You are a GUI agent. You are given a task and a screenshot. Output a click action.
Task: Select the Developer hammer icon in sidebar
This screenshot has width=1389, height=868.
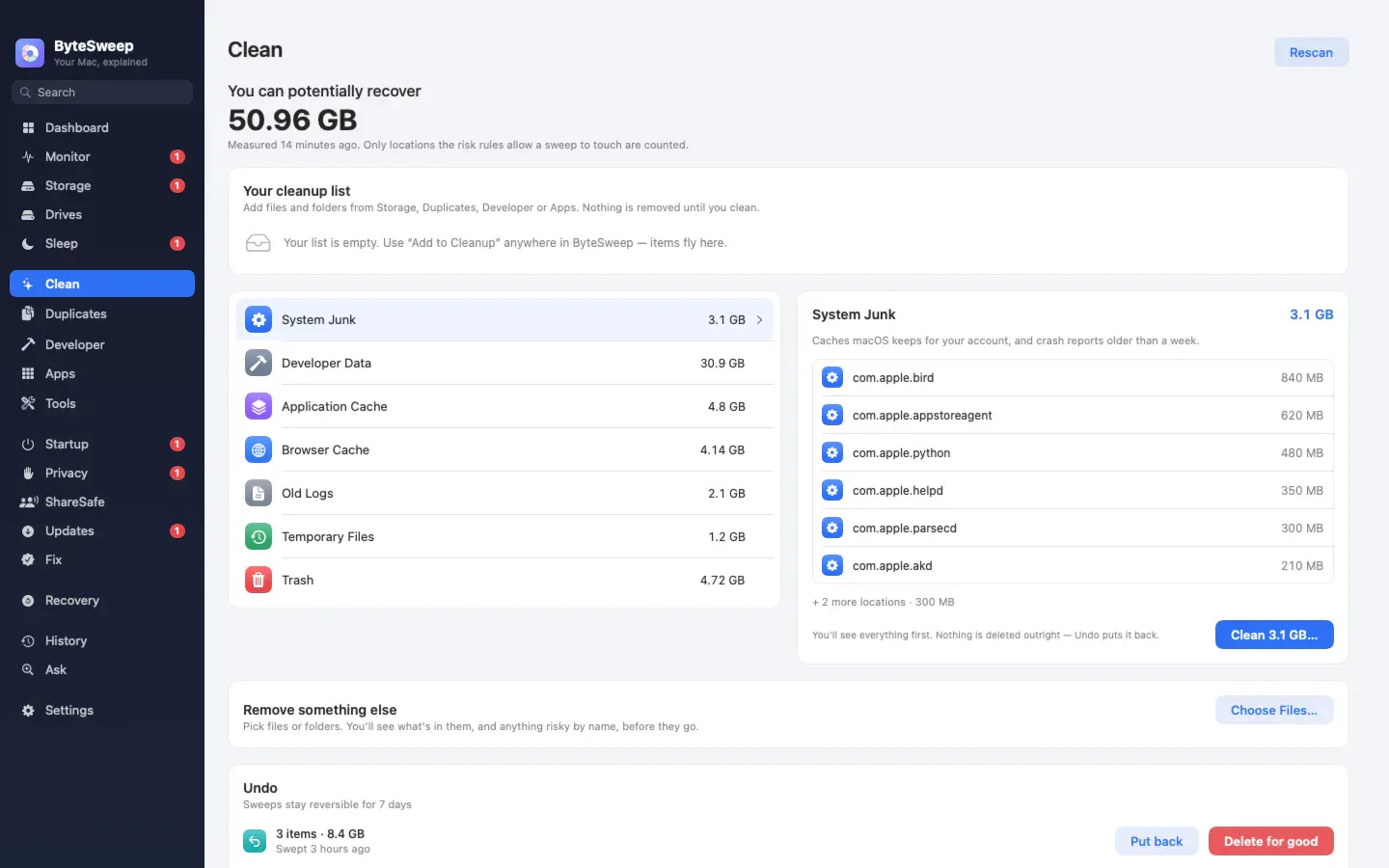click(x=28, y=344)
